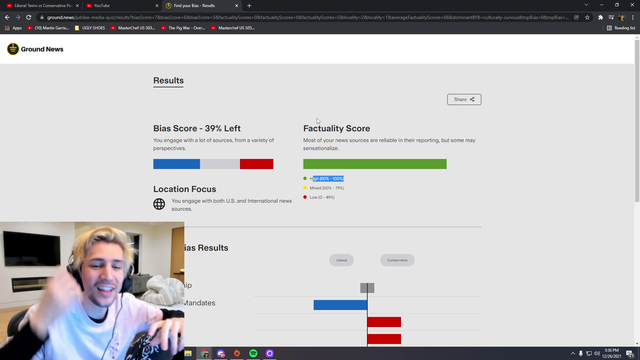Click the site lock icon in address bar
Image resolution: width=640 pixels, height=360 pixels.
(x=42, y=18)
